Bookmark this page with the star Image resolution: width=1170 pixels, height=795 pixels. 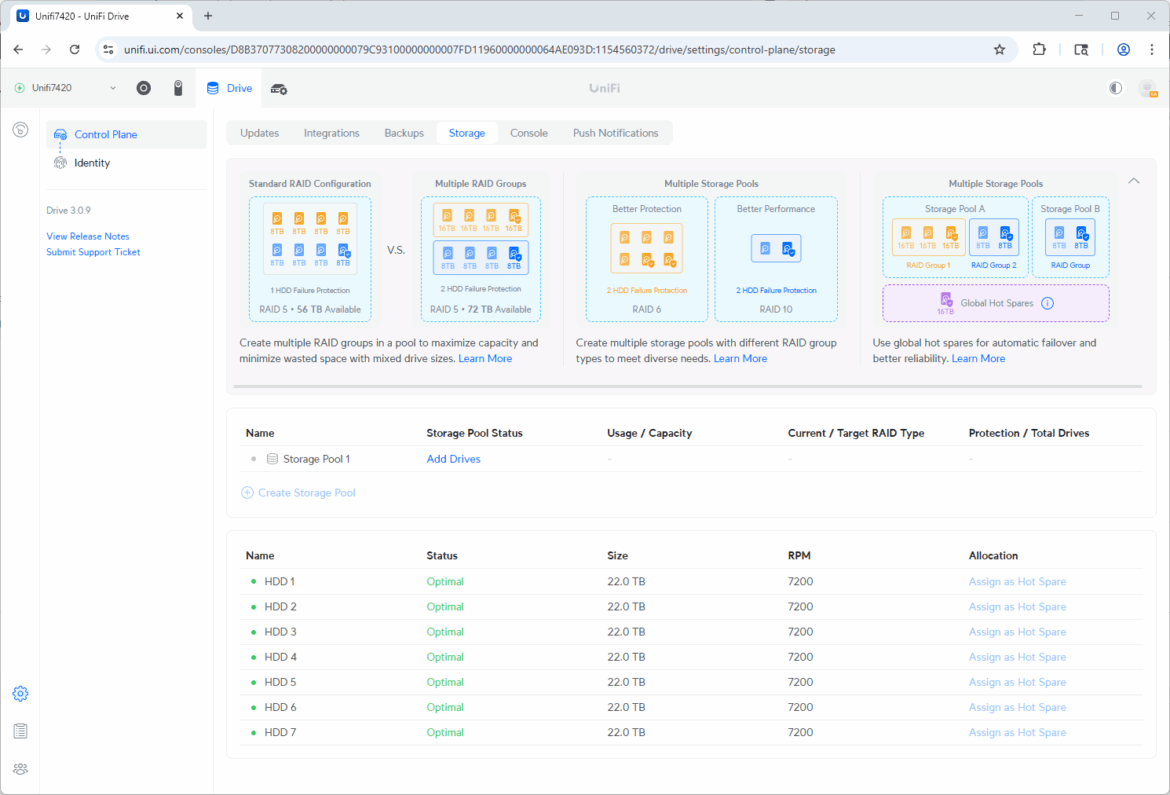click(999, 49)
